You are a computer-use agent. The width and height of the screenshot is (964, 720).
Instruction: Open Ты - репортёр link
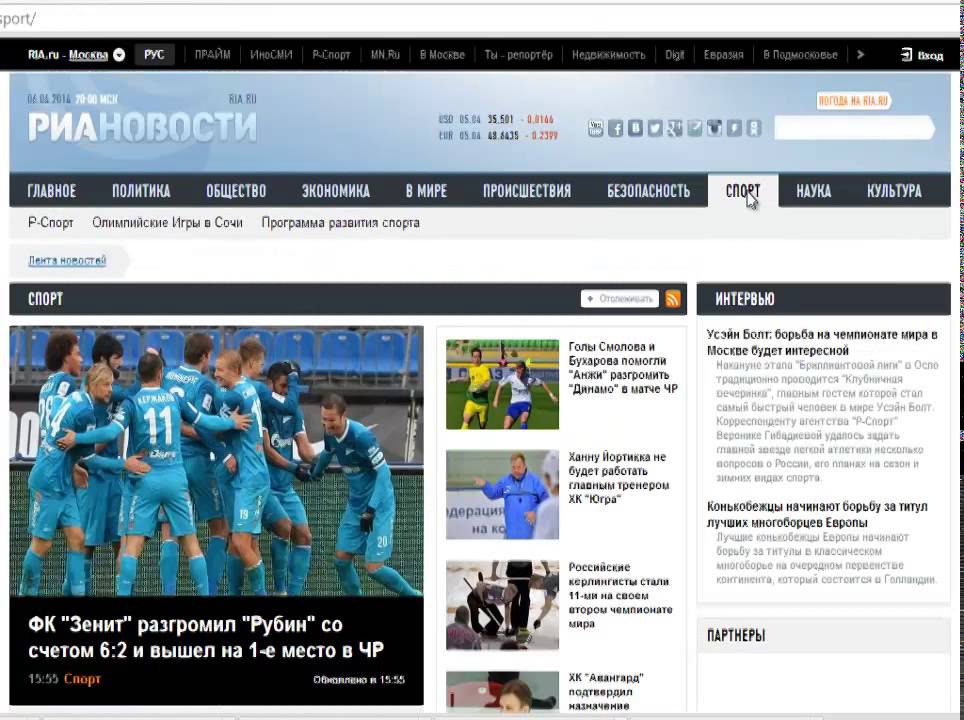point(518,55)
